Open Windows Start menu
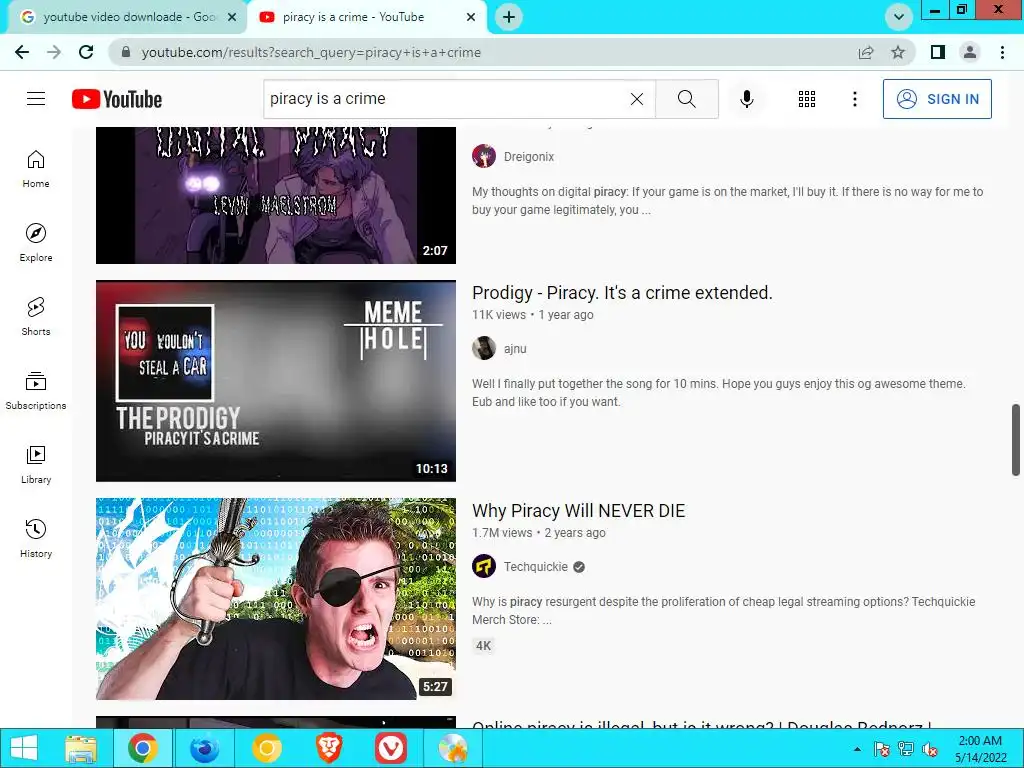This screenshot has height=768, width=1024. (x=24, y=748)
